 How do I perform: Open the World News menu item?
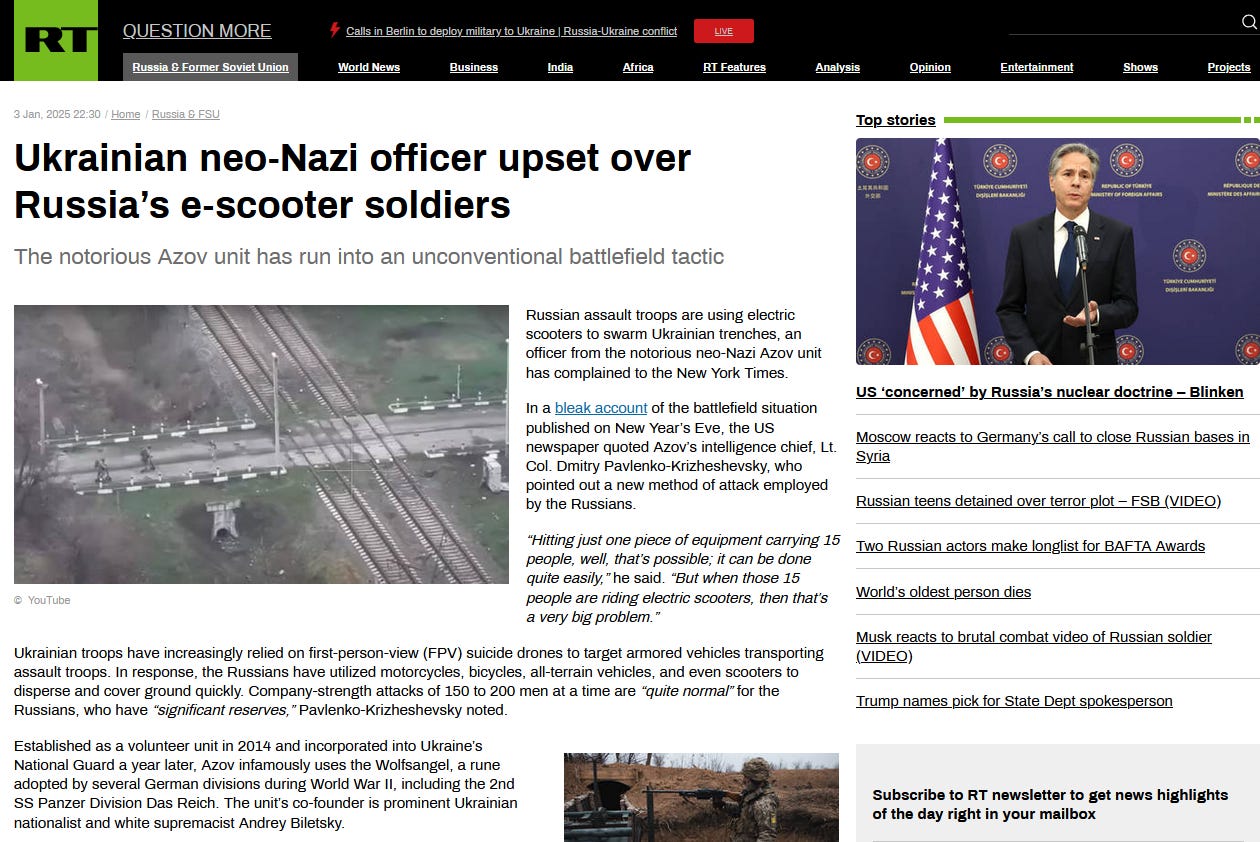coord(369,67)
